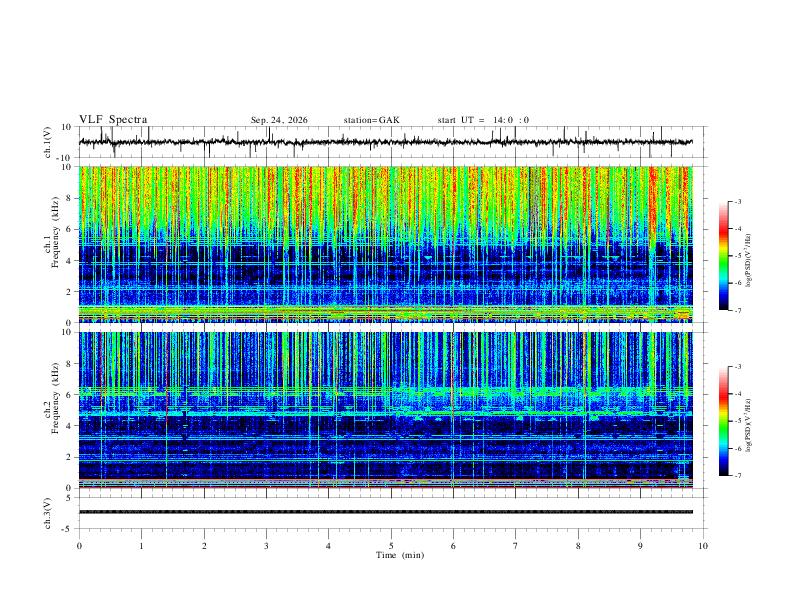Screen dimensions: 792x612
Task: Click the 5 minute tick on time axis
Action: point(391,546)
